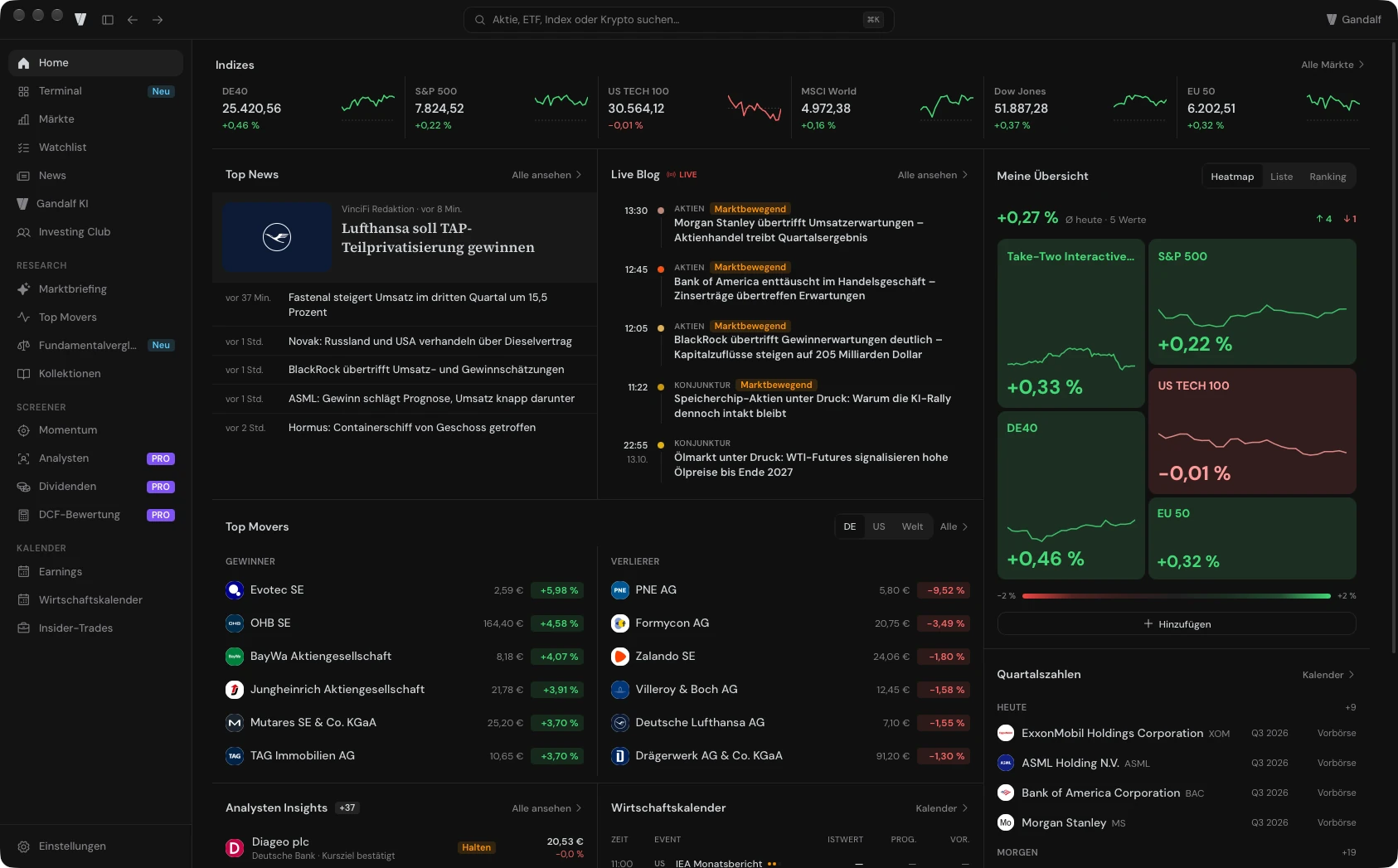Open Top Movers in sidebar

point(95,318)
